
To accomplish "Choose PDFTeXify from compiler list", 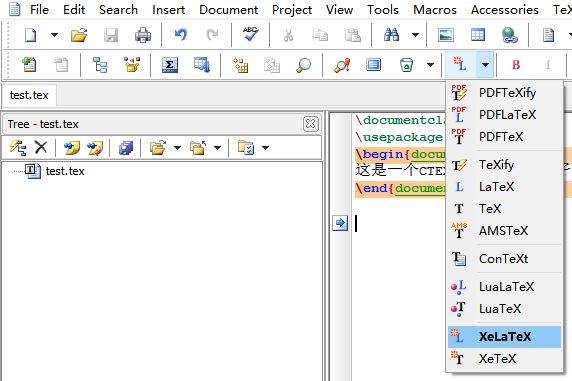I will [505, 93].
